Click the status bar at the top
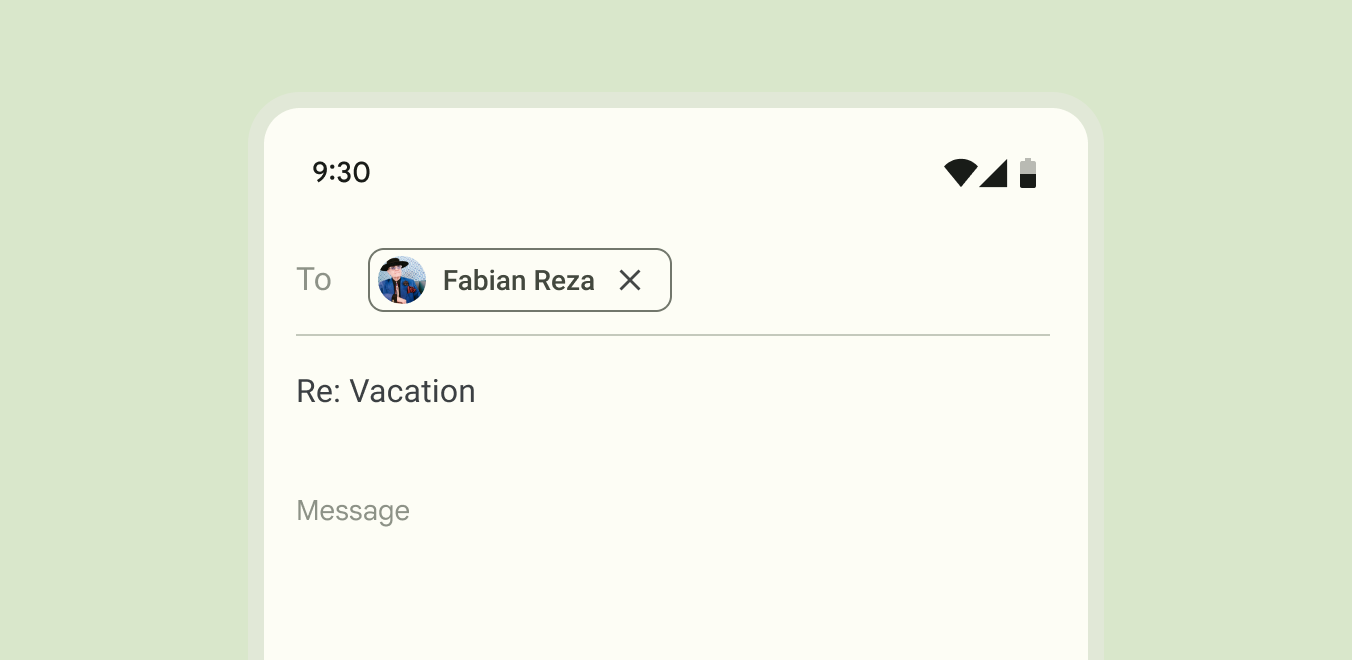Screen dimensions: 1352x660 pos(672,172)
